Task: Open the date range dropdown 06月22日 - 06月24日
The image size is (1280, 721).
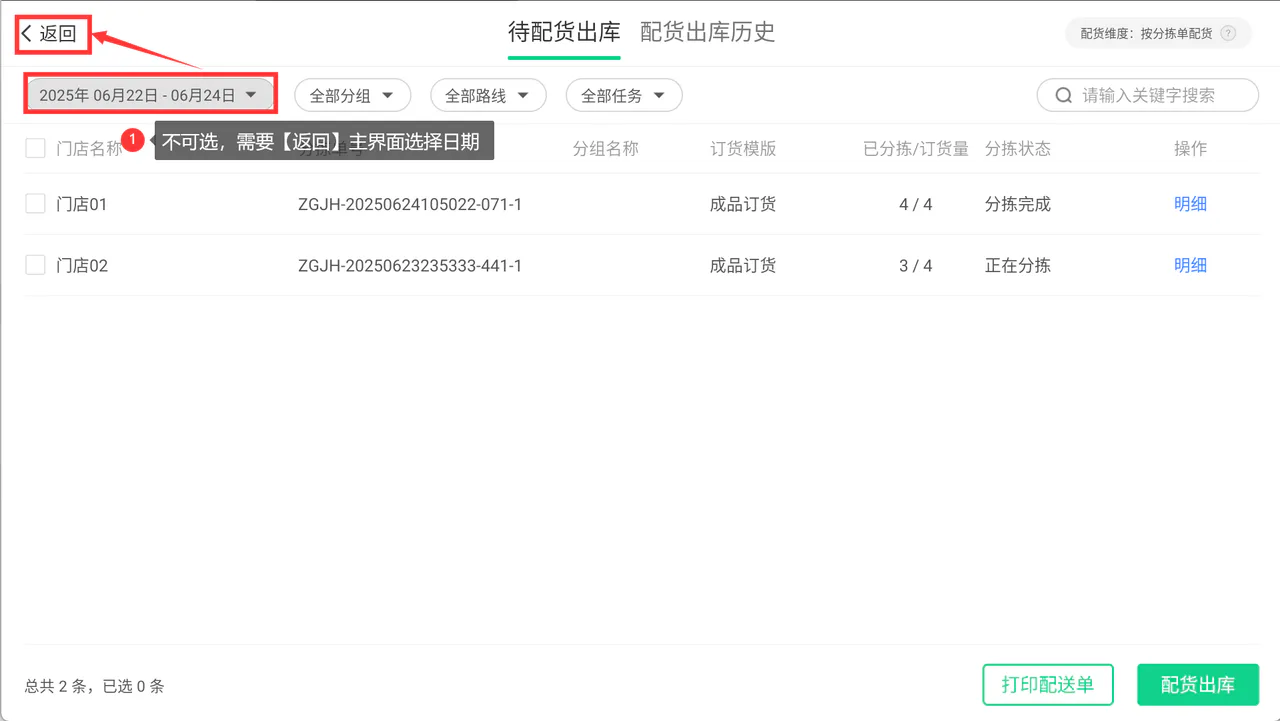Action: tap(150, 95)
